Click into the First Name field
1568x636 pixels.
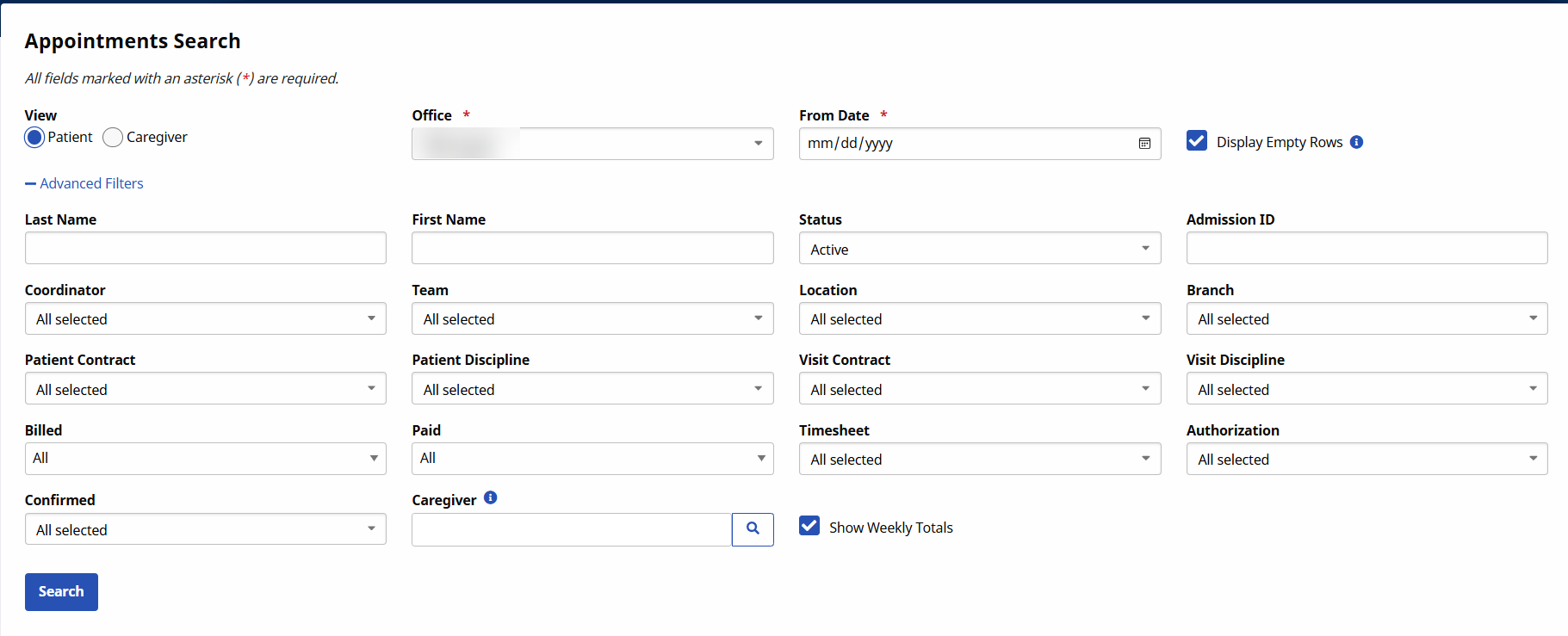click(x=592, y=248)
